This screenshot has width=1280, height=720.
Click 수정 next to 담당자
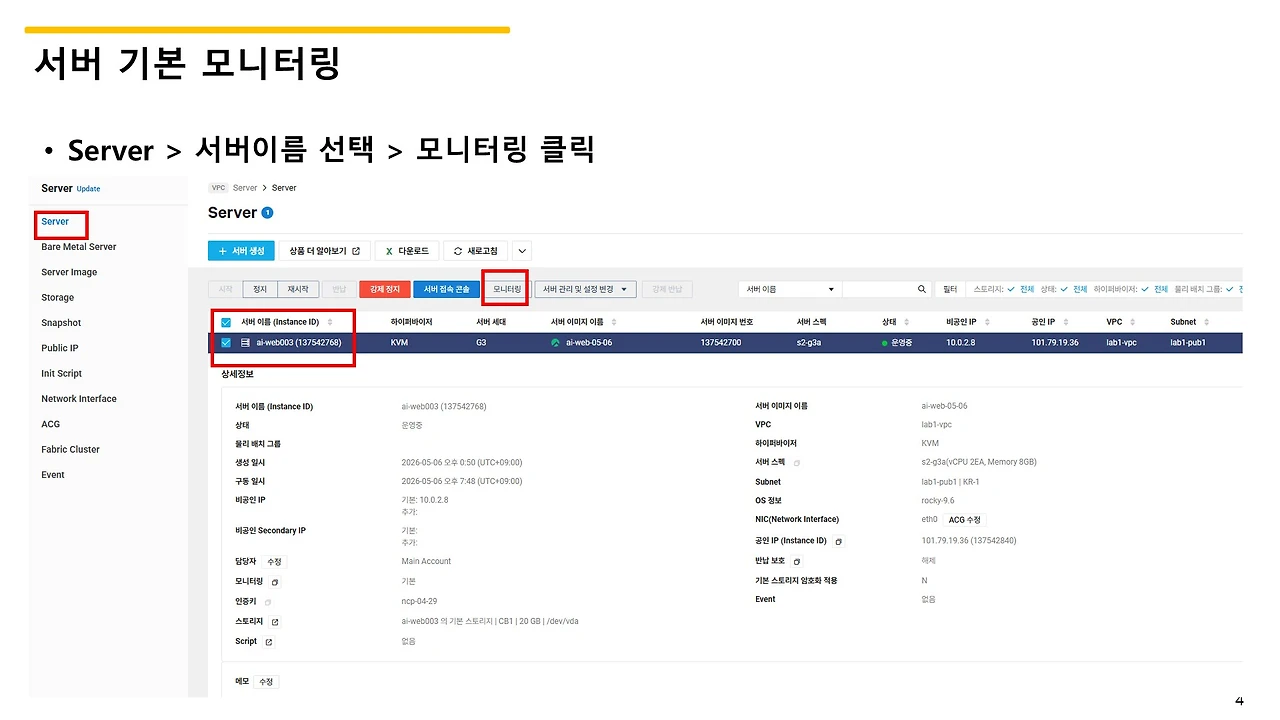point(274,562)
